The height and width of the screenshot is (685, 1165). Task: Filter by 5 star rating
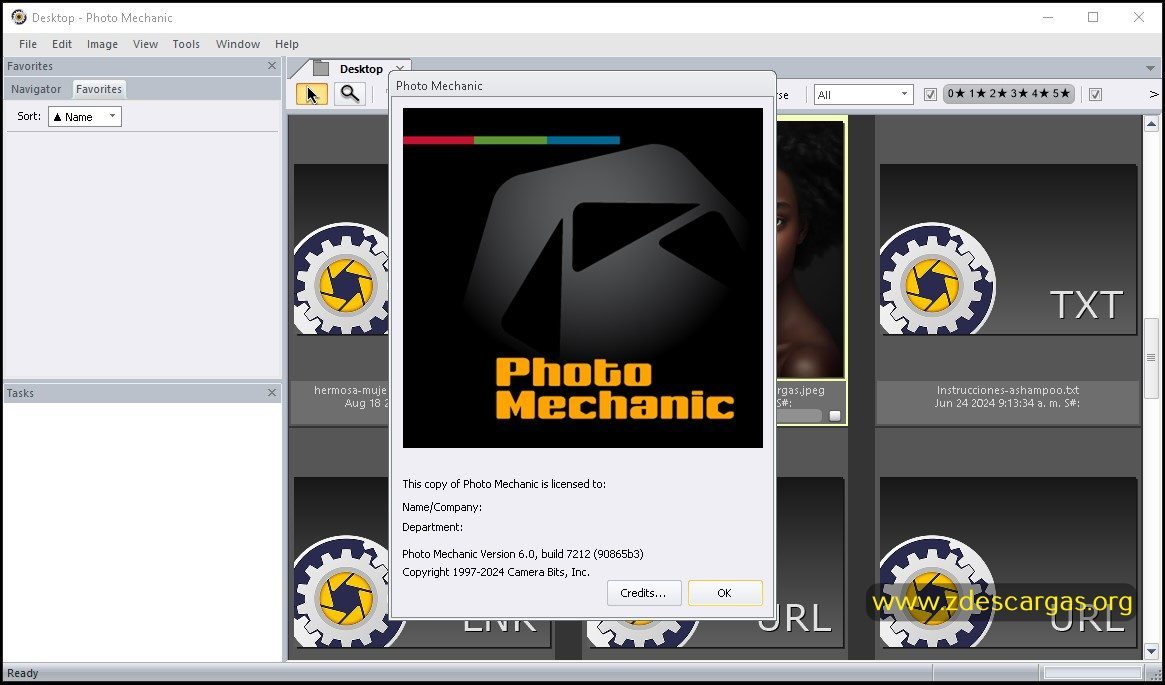1061,94
